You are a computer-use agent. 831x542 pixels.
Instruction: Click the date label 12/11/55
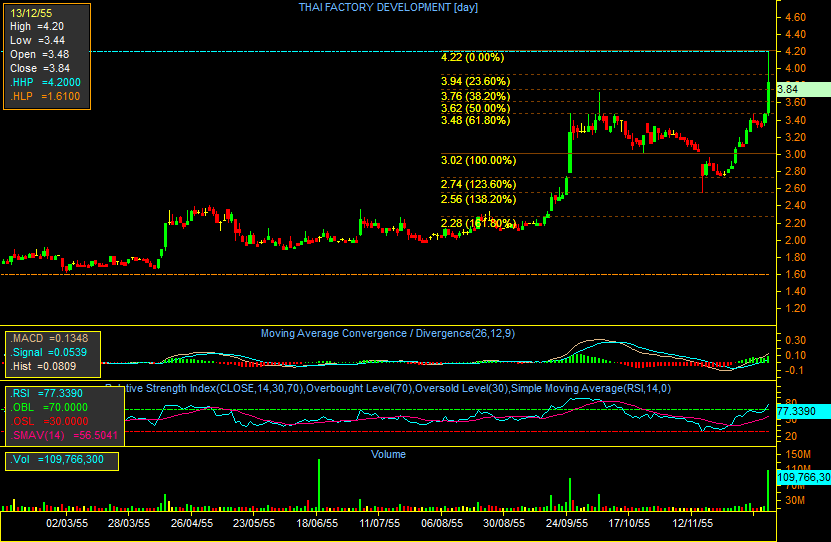(x=692, y=523)
